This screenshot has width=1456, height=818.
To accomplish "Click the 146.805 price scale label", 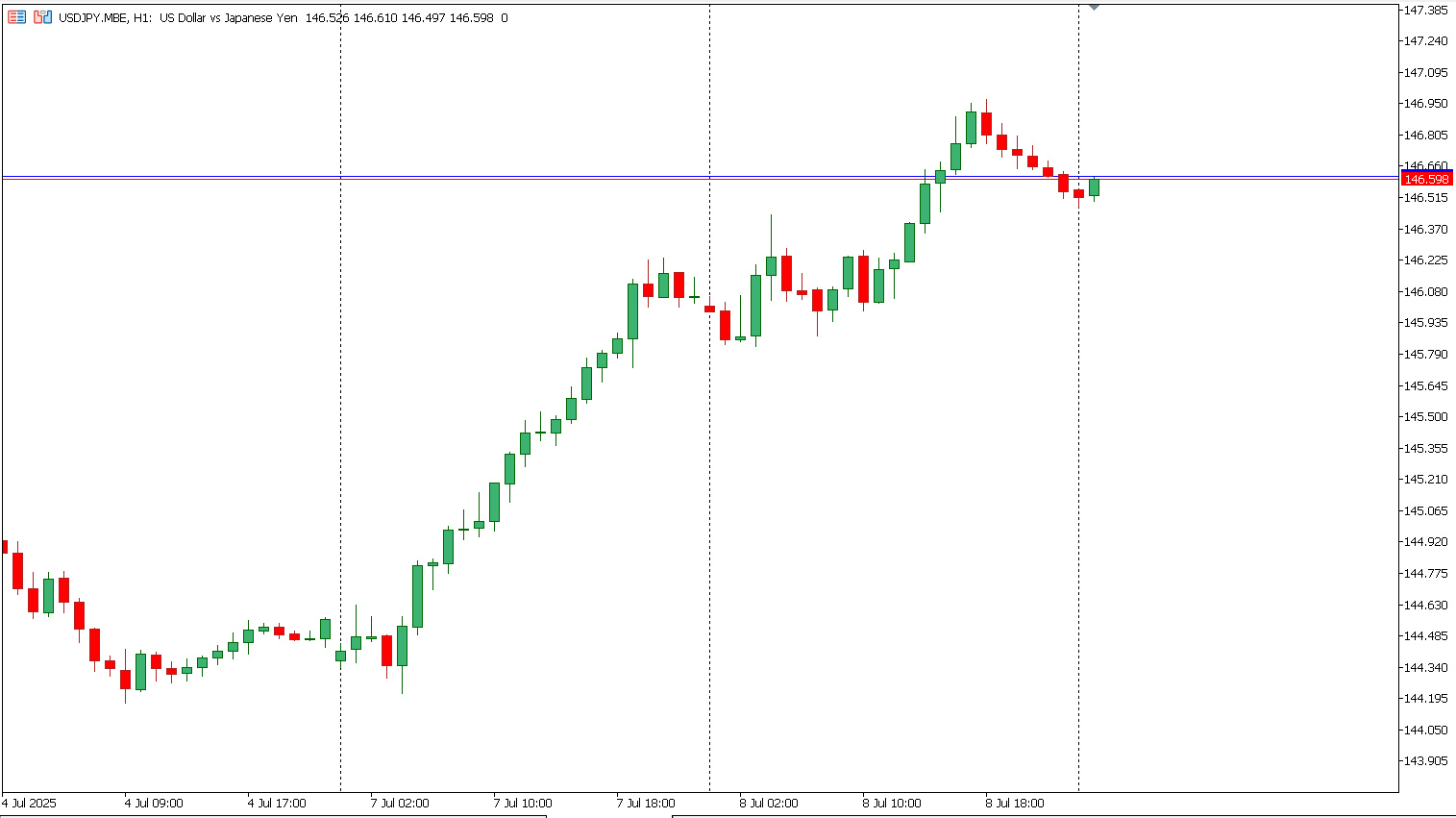I will click(1426, 136).
